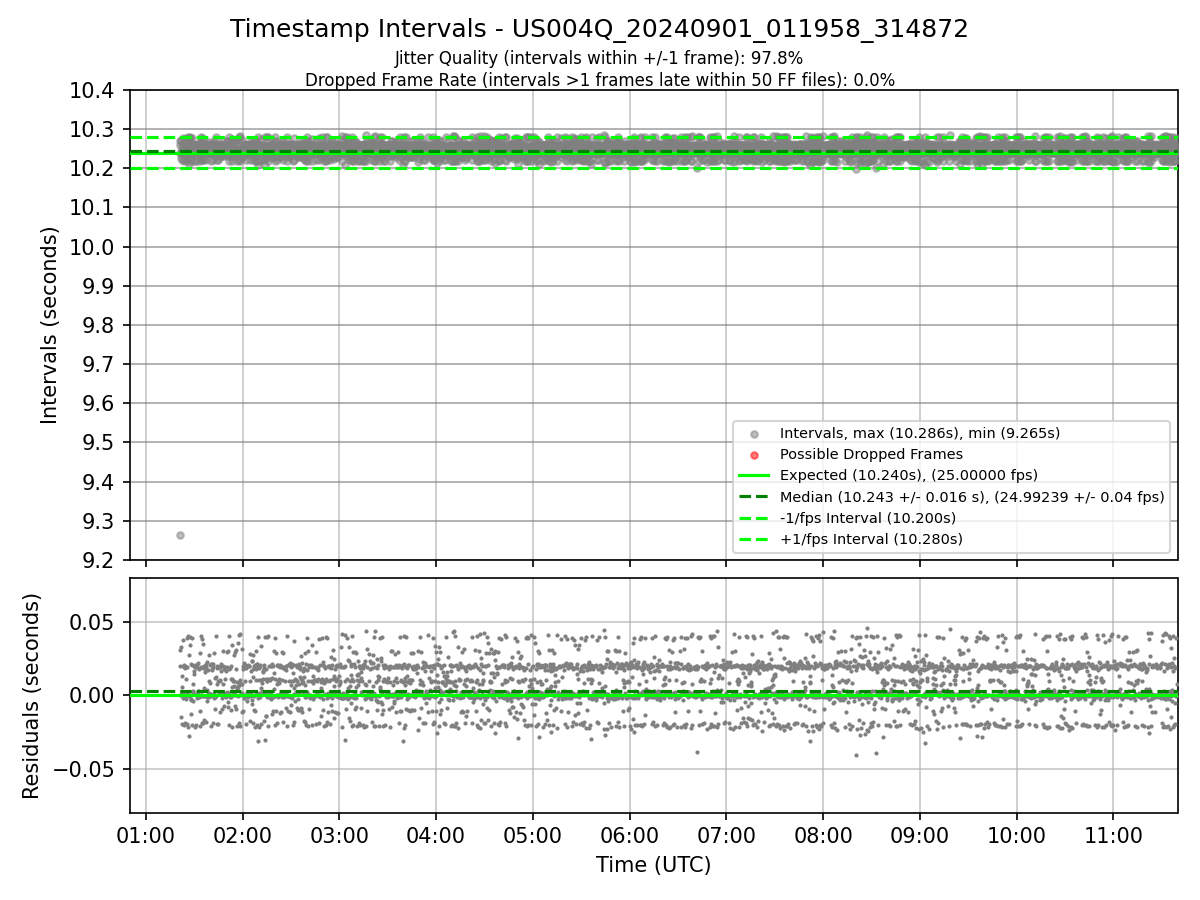Image resolution: width=1200 pixels, height=900 pixels.
Task: Click the '01:00' x-axis tick label
Action: click(146, 835)
